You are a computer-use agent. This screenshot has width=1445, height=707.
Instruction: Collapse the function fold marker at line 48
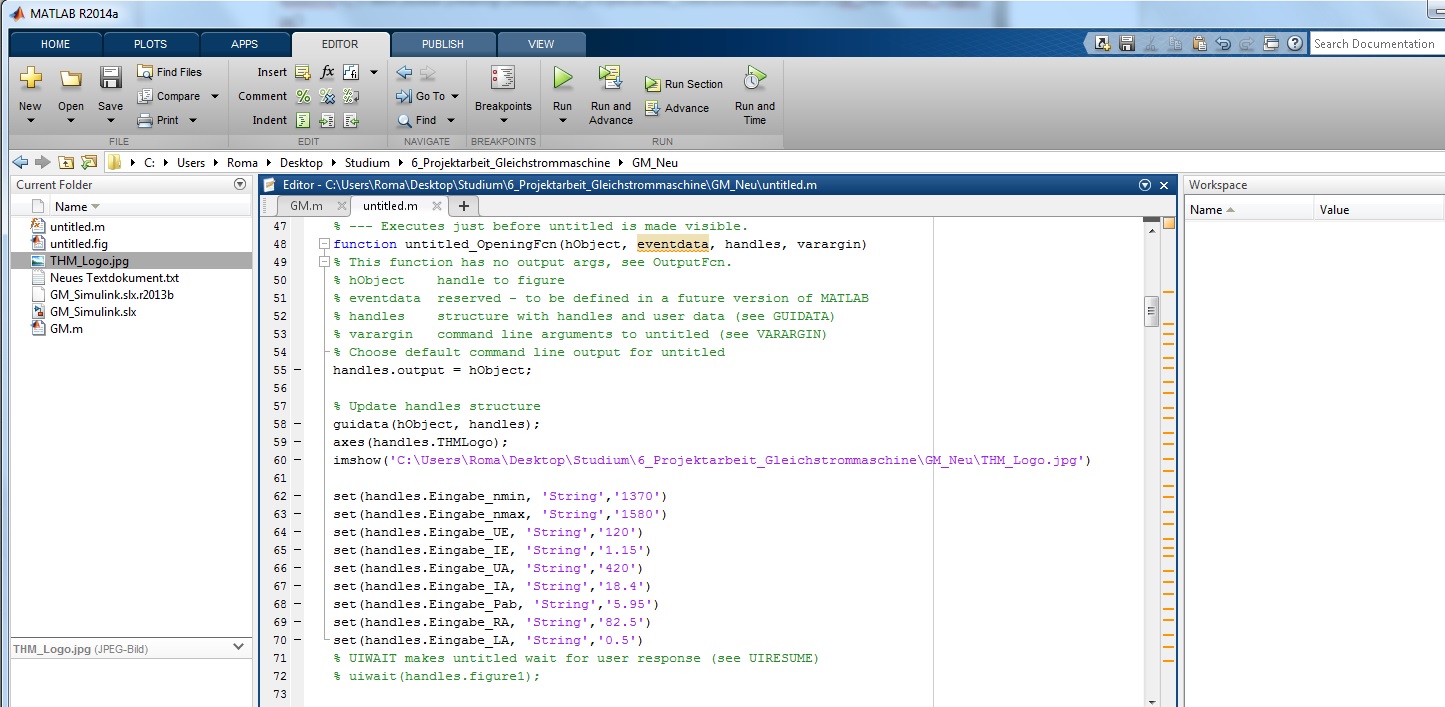click(x=322, y=244)
